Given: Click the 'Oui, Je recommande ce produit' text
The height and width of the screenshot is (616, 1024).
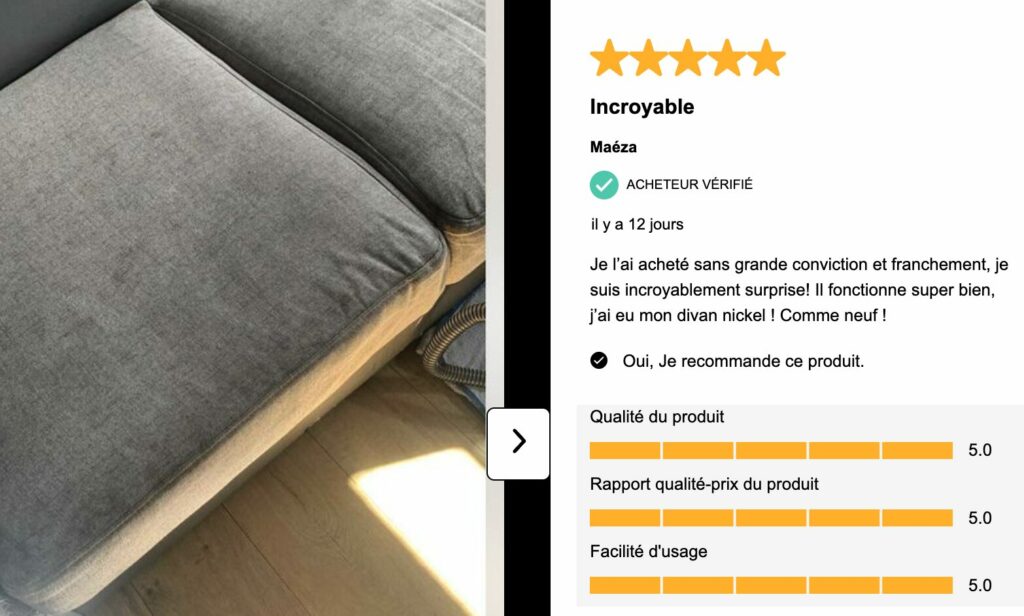Looking at the screenshot, I should (x=743, y=361).
